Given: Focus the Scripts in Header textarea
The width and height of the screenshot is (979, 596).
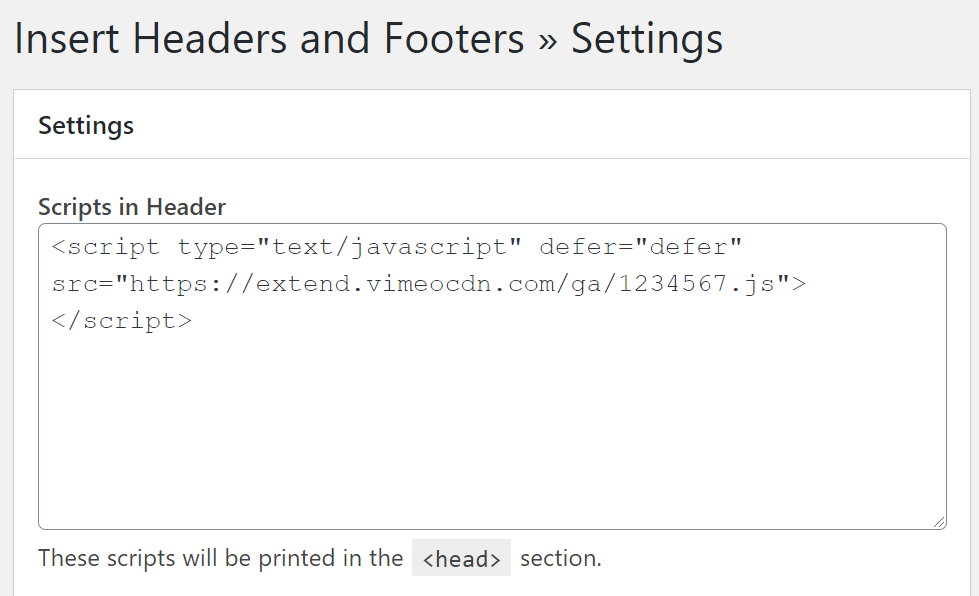Looking at the screenshot, I should click(x=492, y=376).
